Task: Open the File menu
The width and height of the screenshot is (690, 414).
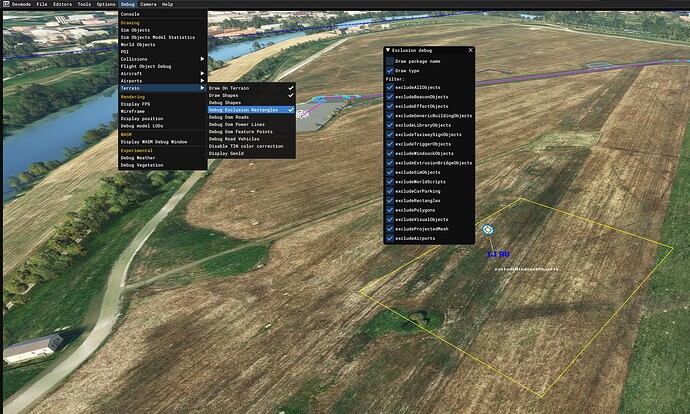Action: pyautogui.click(x=42, y=4)
